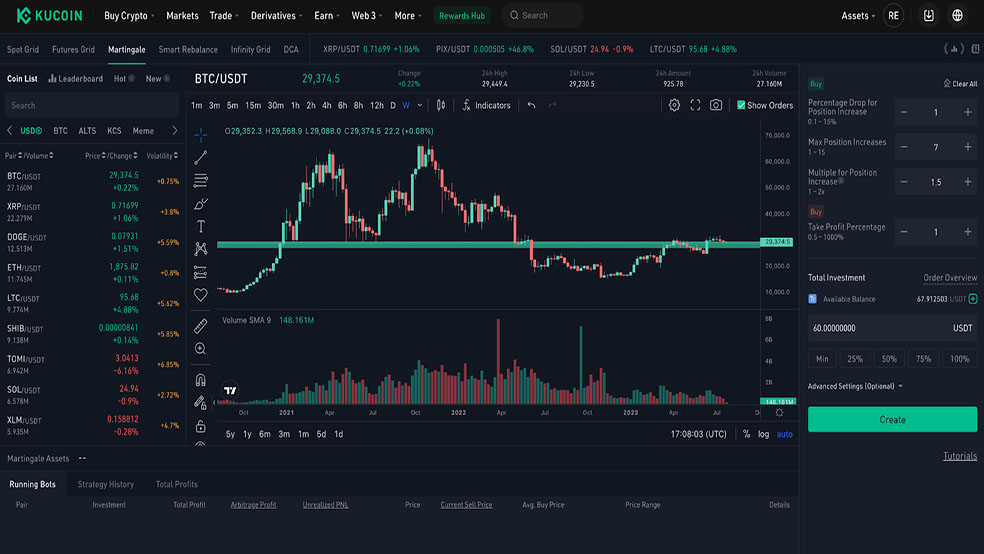This screenshot has height=554, width=984.
Task: Click the green Create button
Action: coord(892,419)
